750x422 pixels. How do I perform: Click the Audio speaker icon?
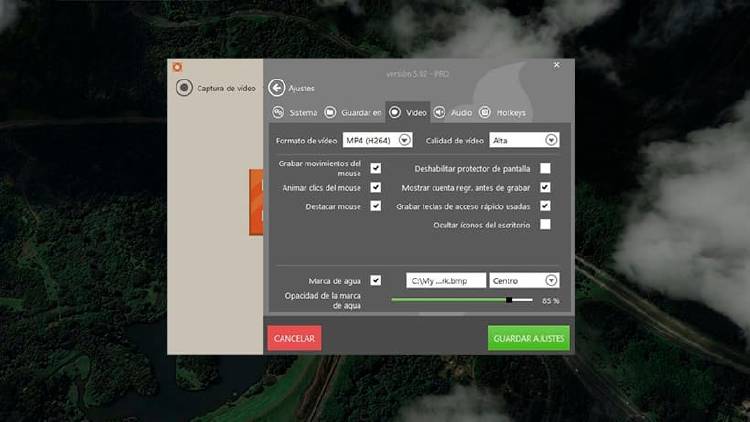click(439, 112)
